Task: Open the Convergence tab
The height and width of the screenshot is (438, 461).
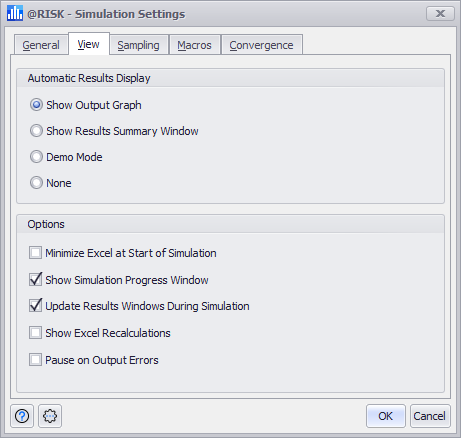Action: pos(262,45)
